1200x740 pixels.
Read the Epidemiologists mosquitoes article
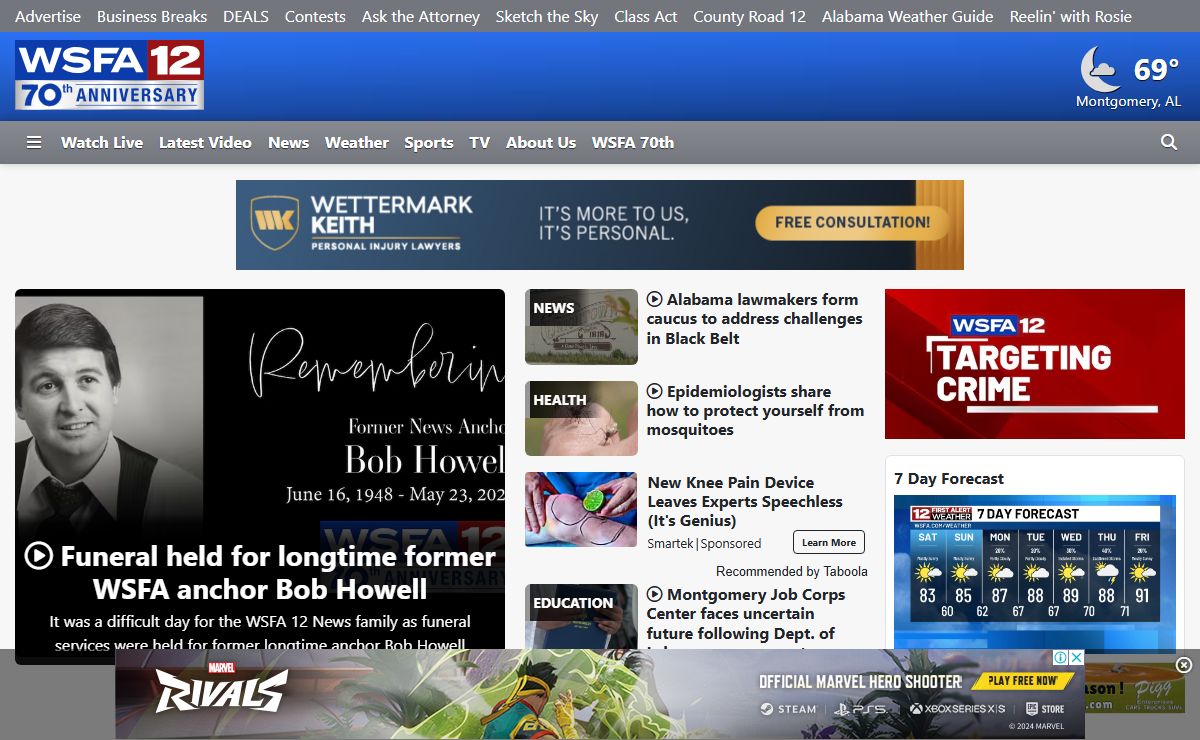click(x=755, y=411)
